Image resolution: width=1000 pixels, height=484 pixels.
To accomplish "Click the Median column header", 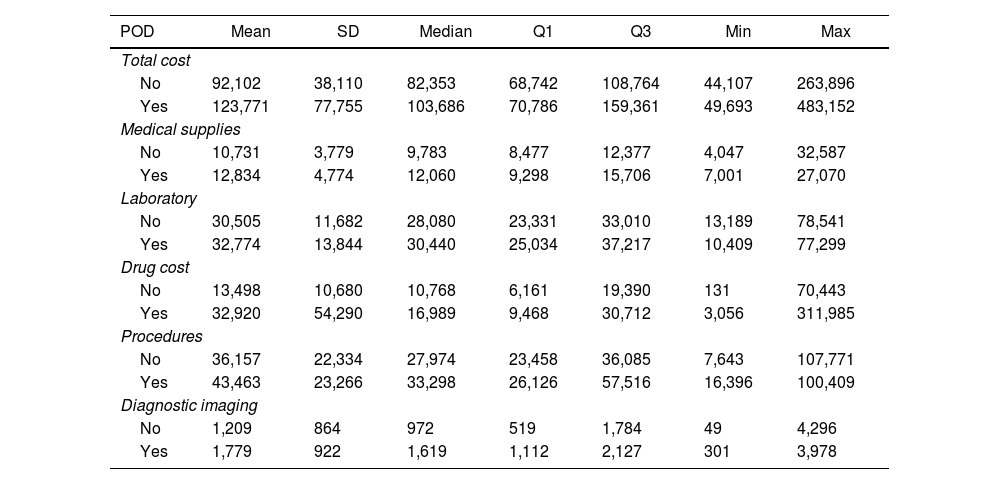I will (x=445, y=32).
